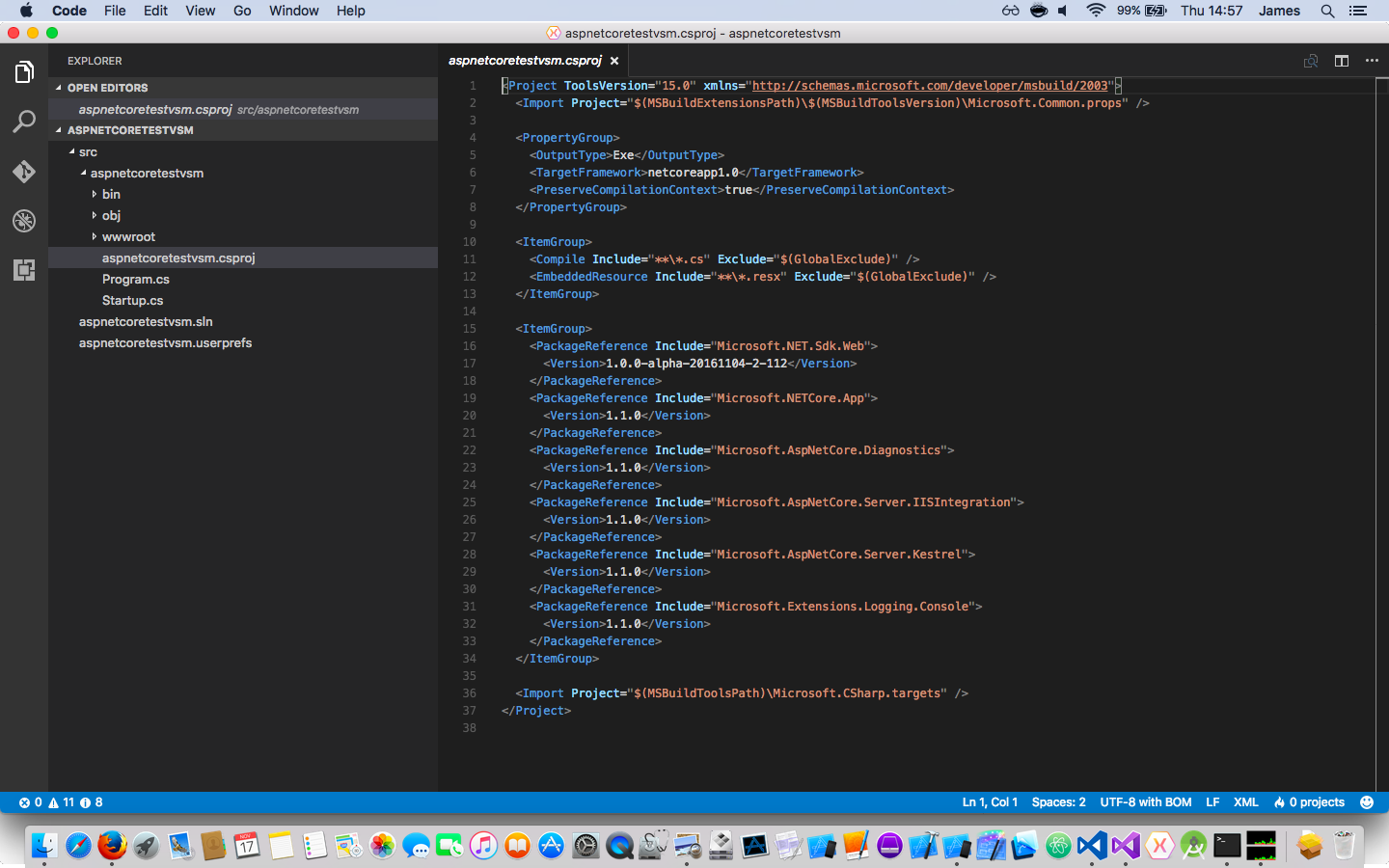The width and height of the screenshot is (1389, 868).
Task: Open the Edit menu
Action: (155, 11)
